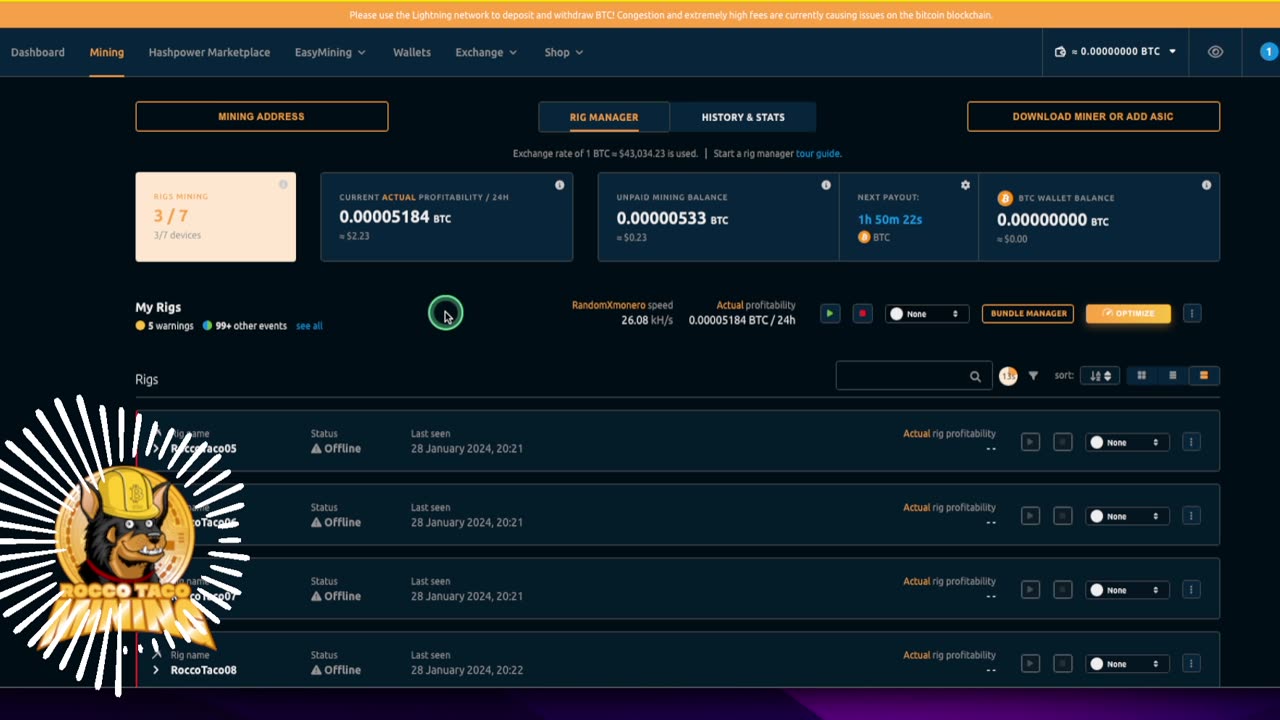Screen dimensions: 1280x720
Task: Switch rigs to card view
Action: pyautogui.click(x=1204, y=376)
